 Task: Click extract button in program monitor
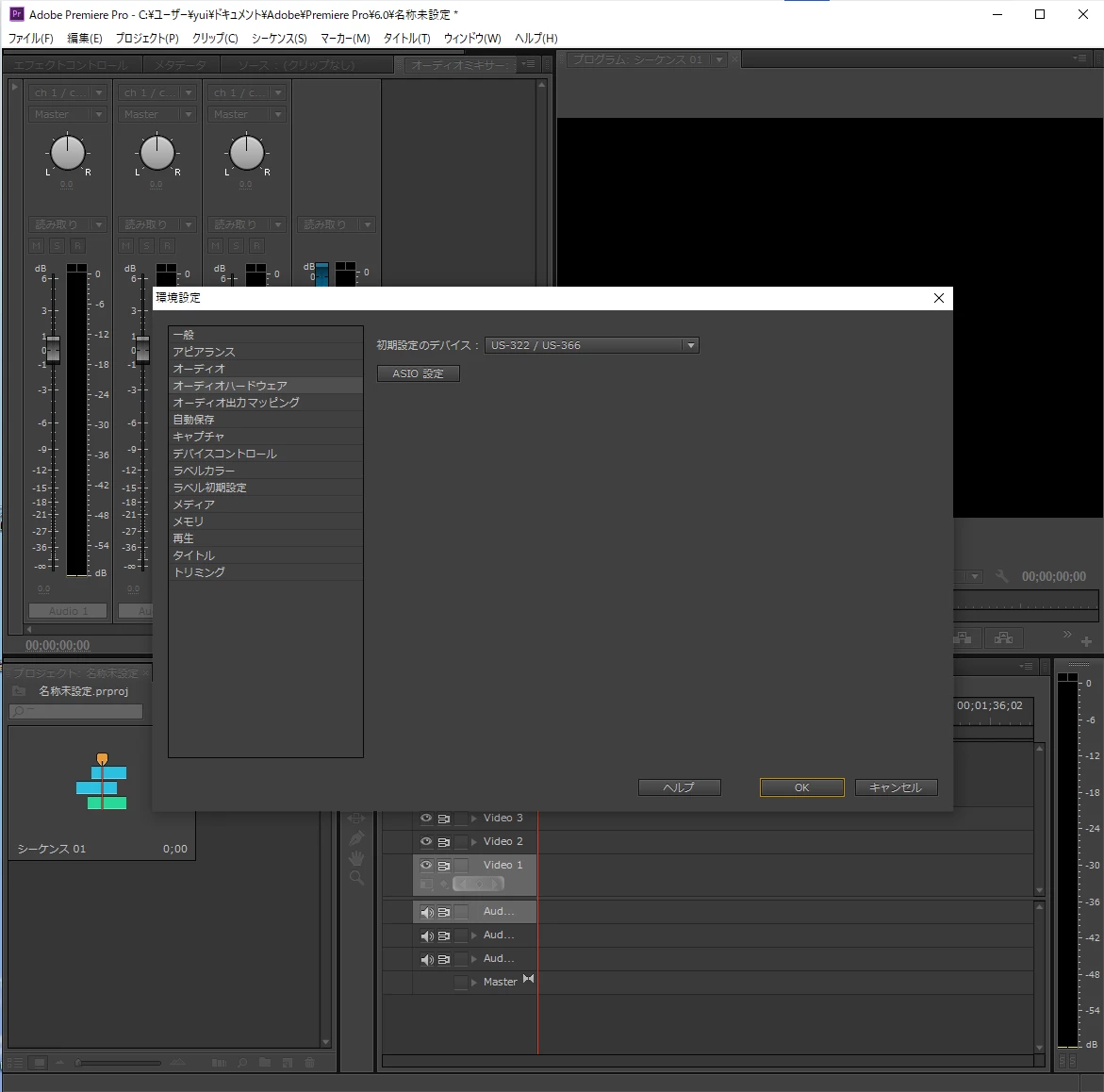click(x=1004, y=637)
